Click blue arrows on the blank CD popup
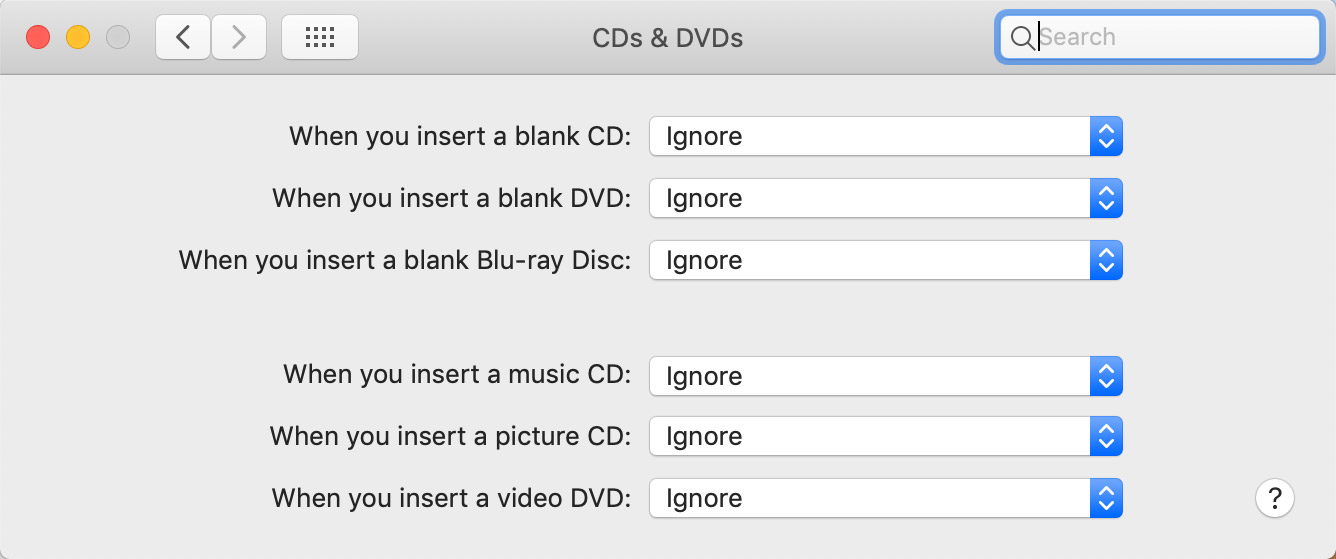 pos(1106,136)
